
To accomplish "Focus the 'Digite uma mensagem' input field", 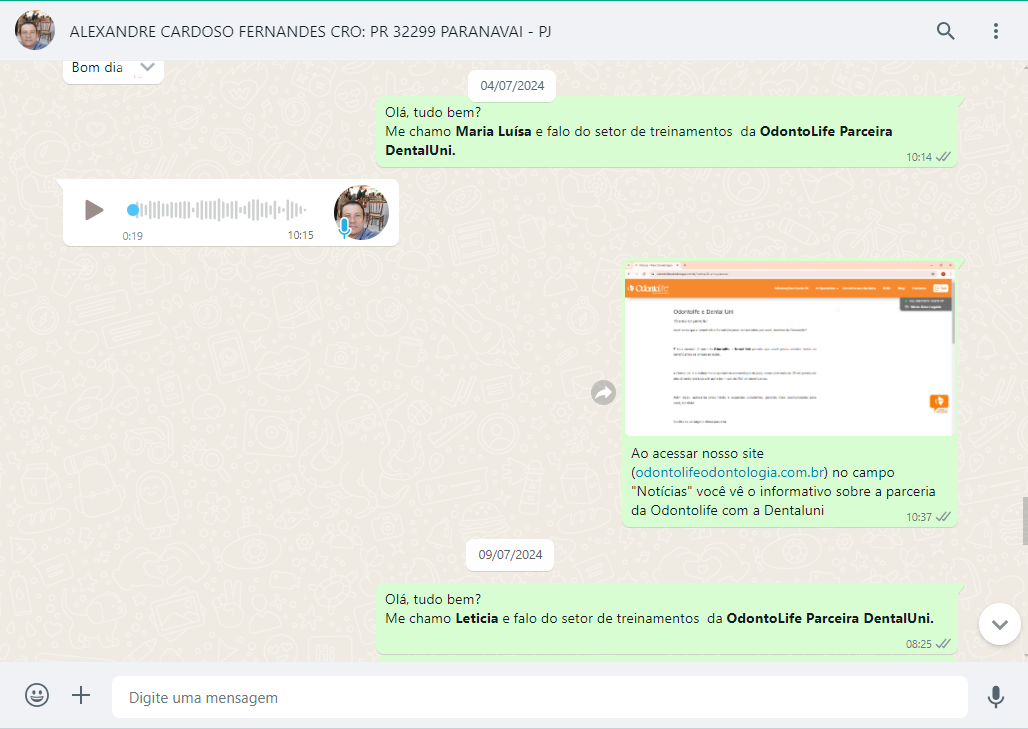I will pyautogui.click(x=540, y=697).
